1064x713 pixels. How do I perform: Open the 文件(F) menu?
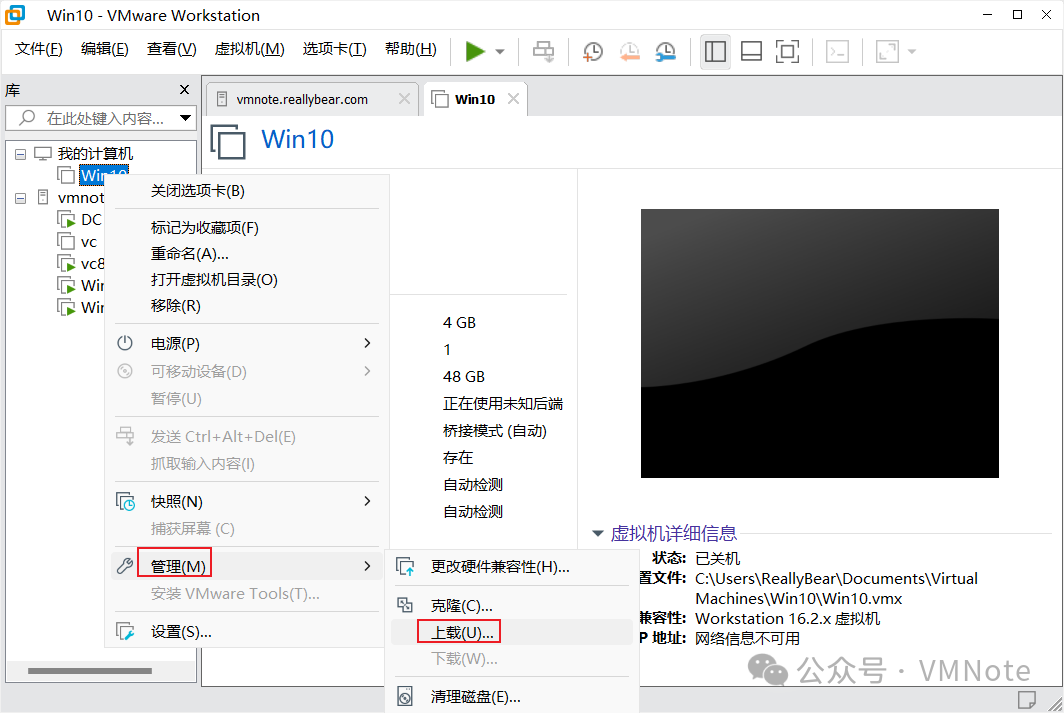coord(39,50)
